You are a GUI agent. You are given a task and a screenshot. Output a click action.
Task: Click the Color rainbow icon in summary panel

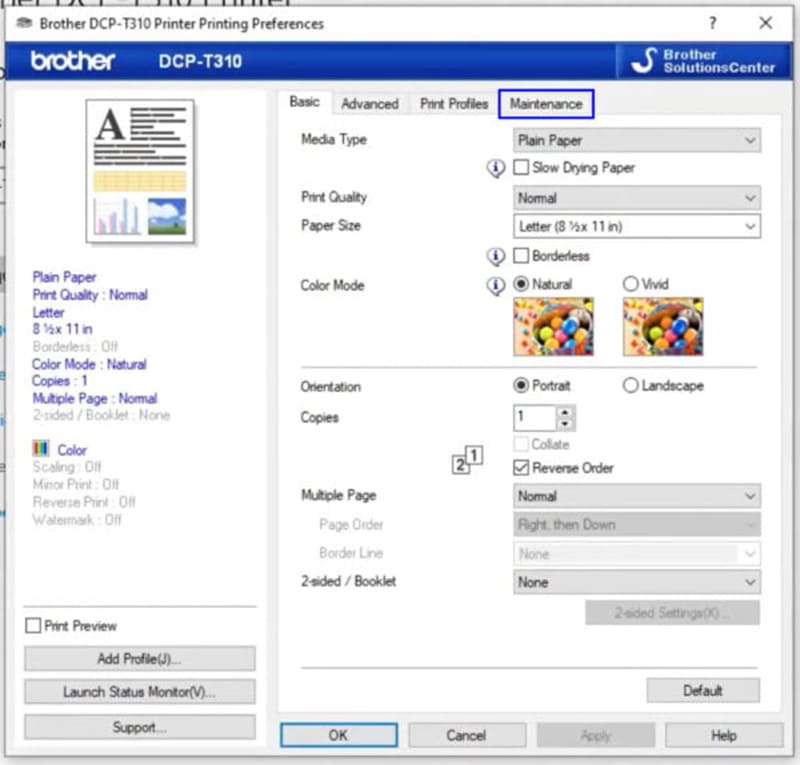(x=41, y=449)
